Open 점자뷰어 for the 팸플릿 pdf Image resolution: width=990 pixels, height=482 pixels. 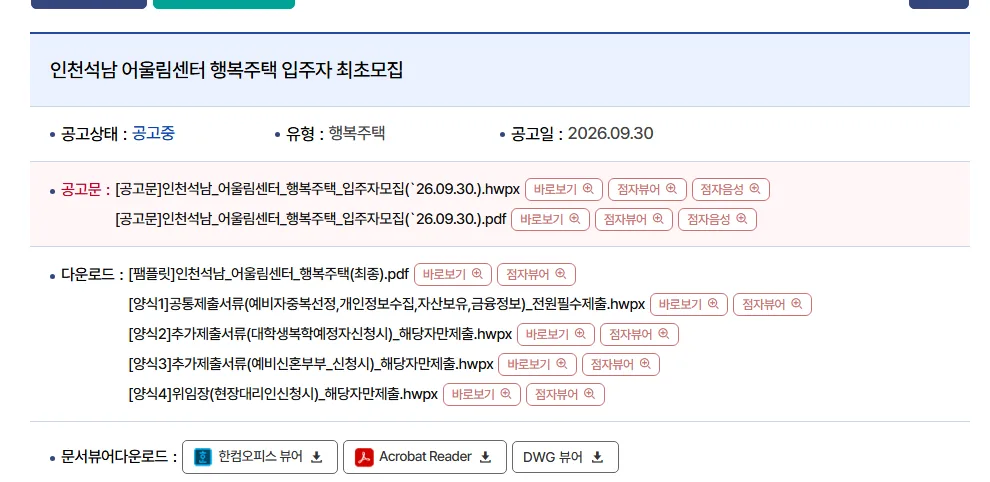(536, 274)
